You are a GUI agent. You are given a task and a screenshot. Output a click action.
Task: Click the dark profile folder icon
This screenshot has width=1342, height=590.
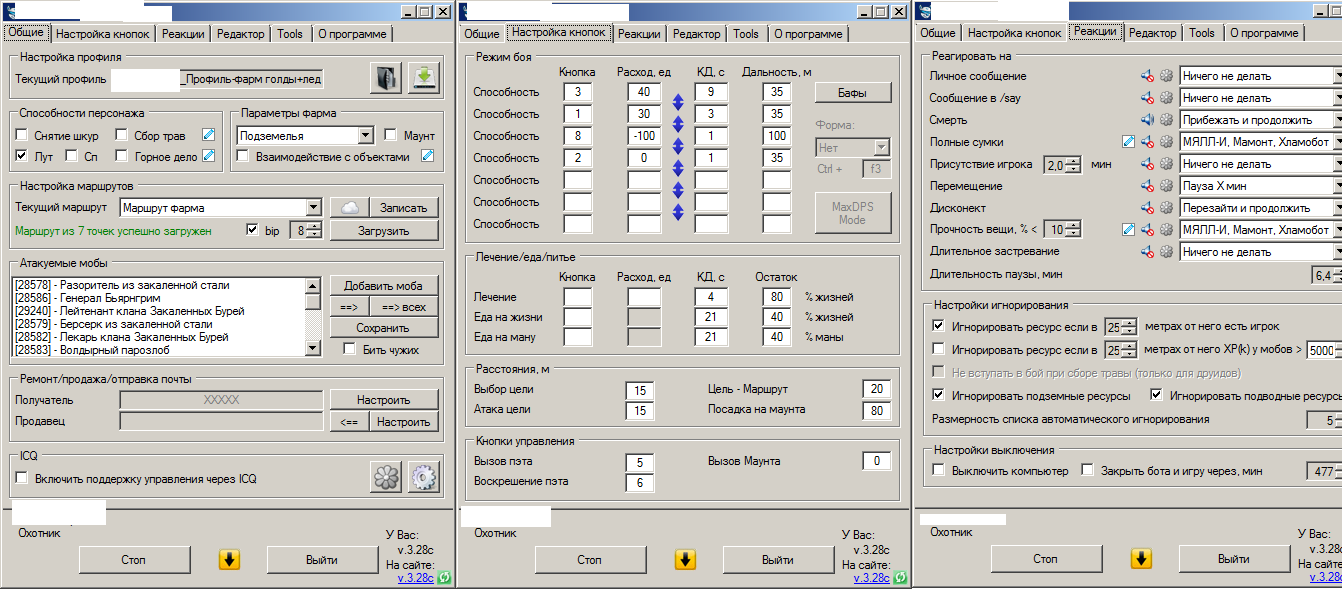(385, 78)
